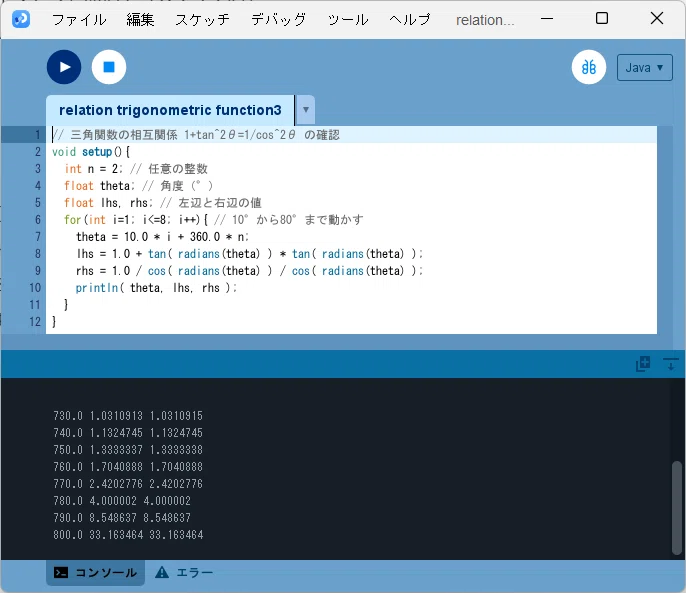
Task: Click line number 12 in the gutter
Action: (x=35, y=322)
